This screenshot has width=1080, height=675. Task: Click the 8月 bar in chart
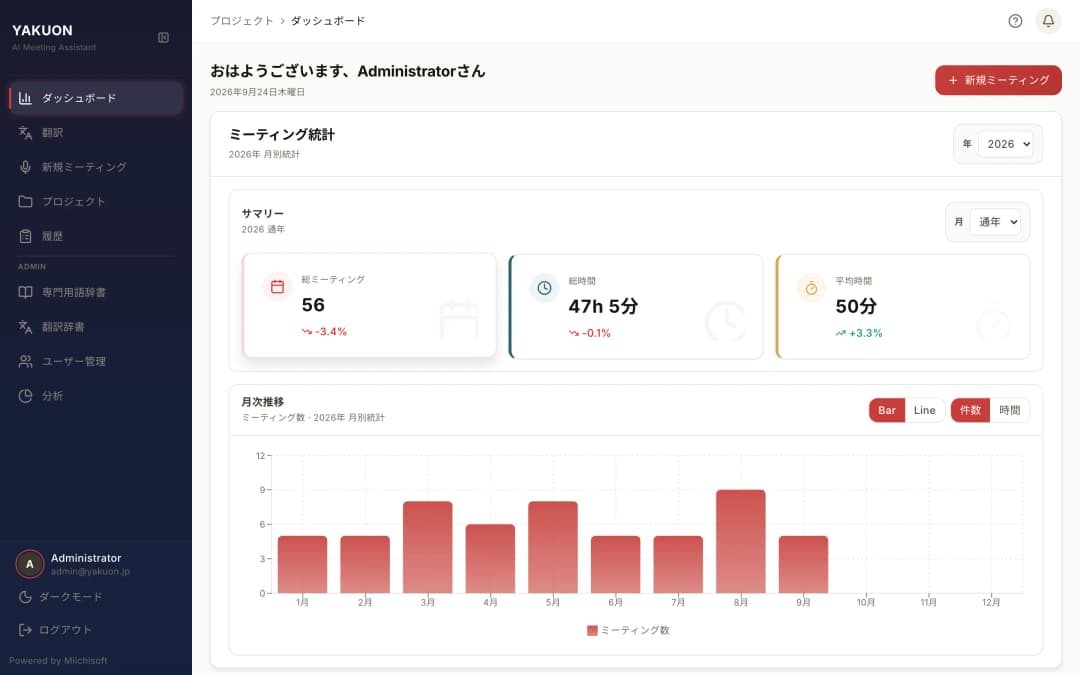tap(740, 541)
